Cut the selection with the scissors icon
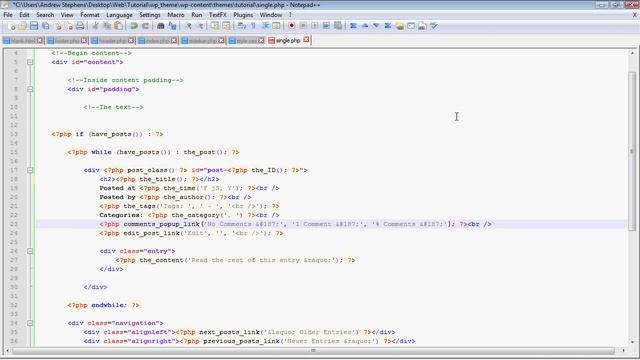The image size is (640, 360). [x=96, y=26]
